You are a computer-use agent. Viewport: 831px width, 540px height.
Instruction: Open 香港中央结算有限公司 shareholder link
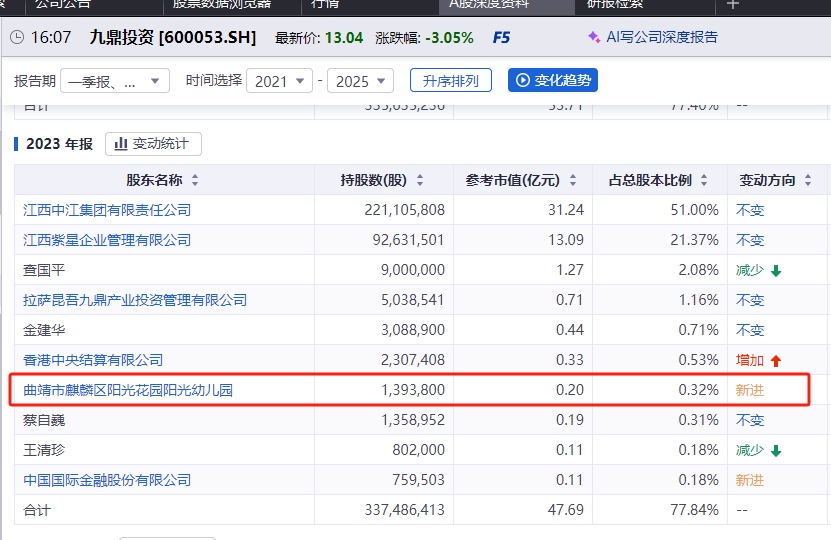[x=93, y=360]
